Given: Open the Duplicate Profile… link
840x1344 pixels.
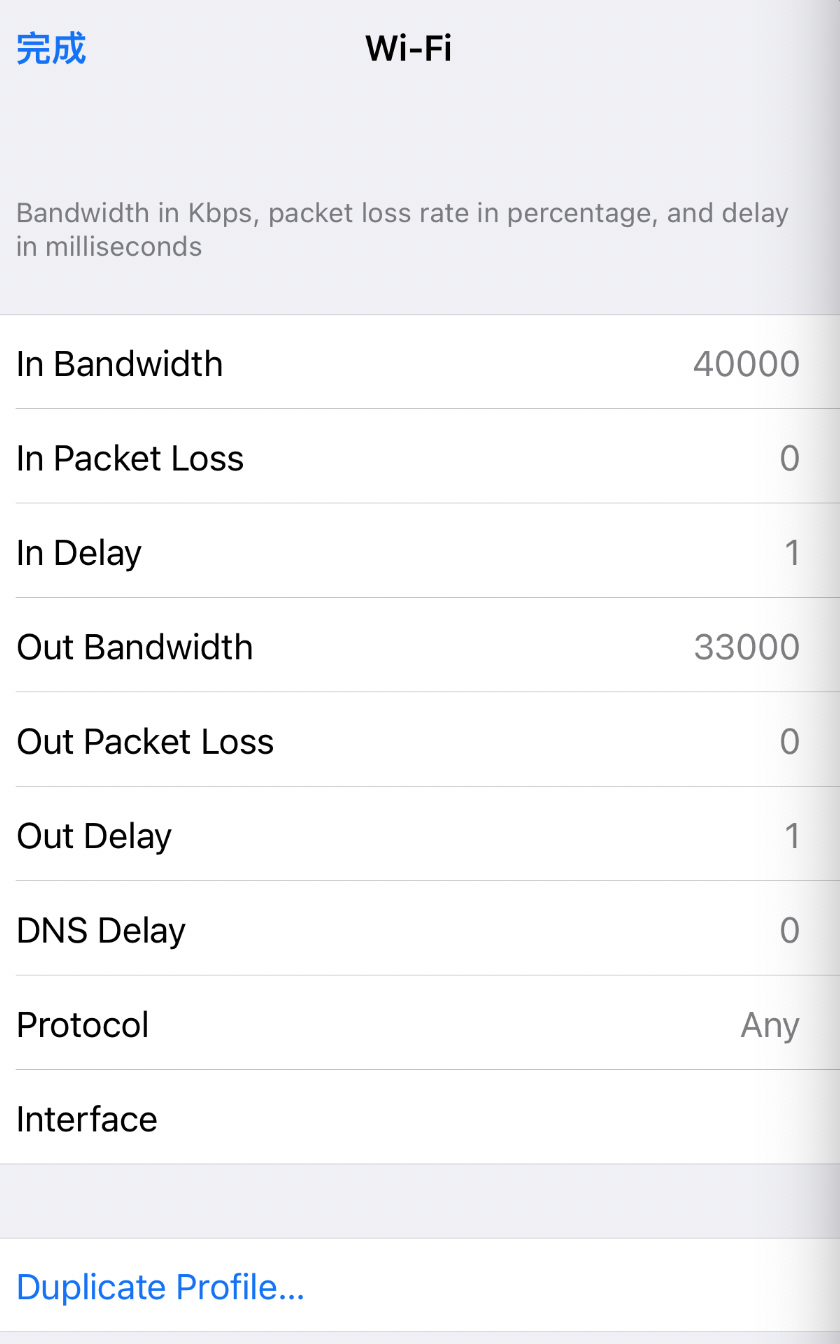Looking at the screenshot, I should coord(160,1286).
